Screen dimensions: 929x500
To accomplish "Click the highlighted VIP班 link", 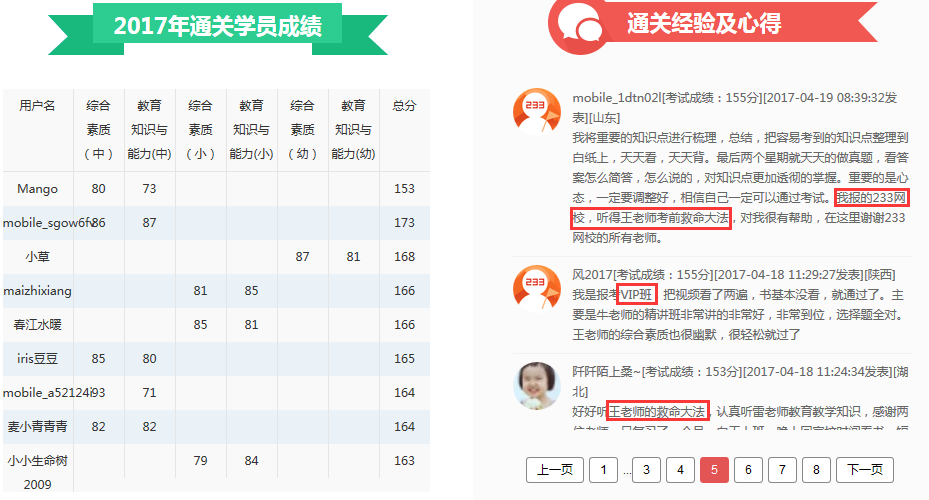I will tap(636, 294).
